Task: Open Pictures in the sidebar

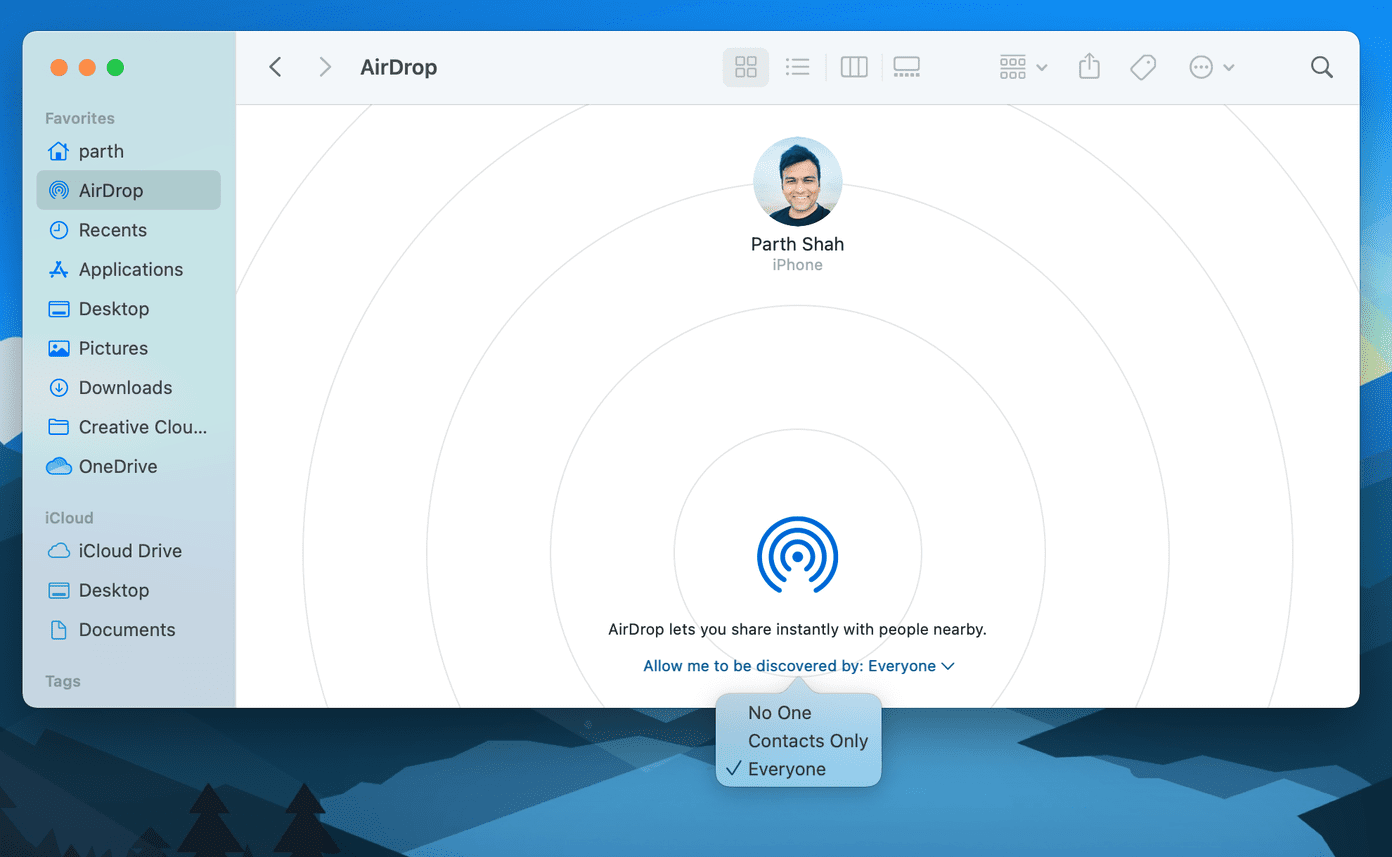Action: tap(129, 348)
